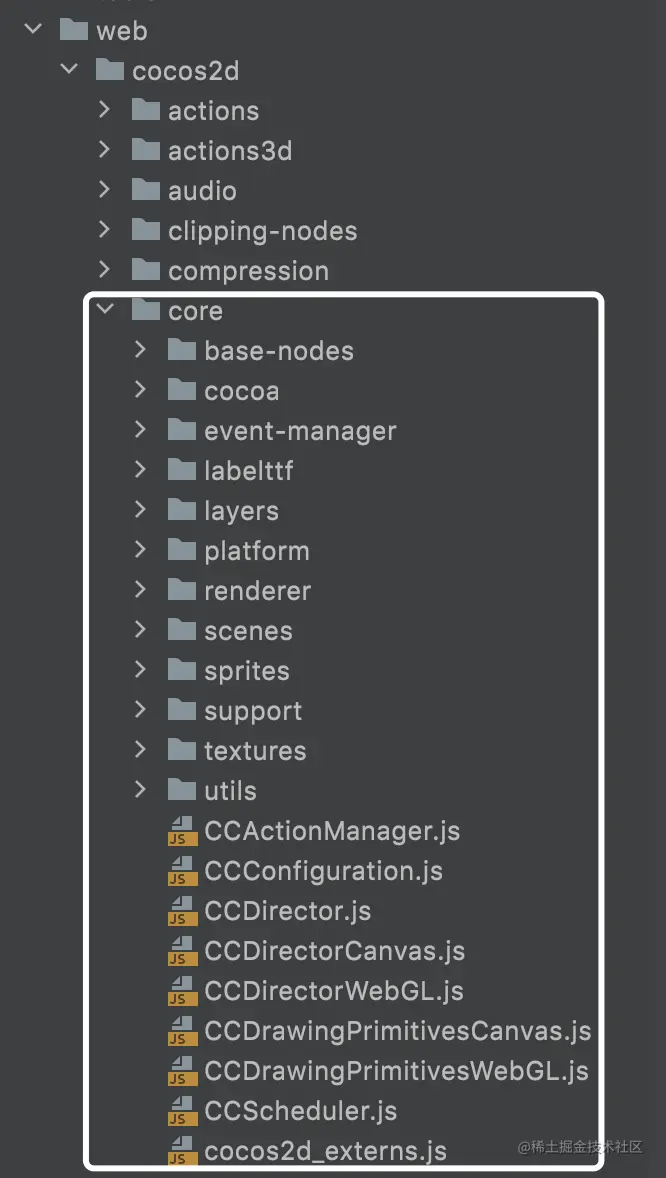Expand the base-nodes folder
666x1178 pixels.
pyautogui.click(x=141, y=349)
